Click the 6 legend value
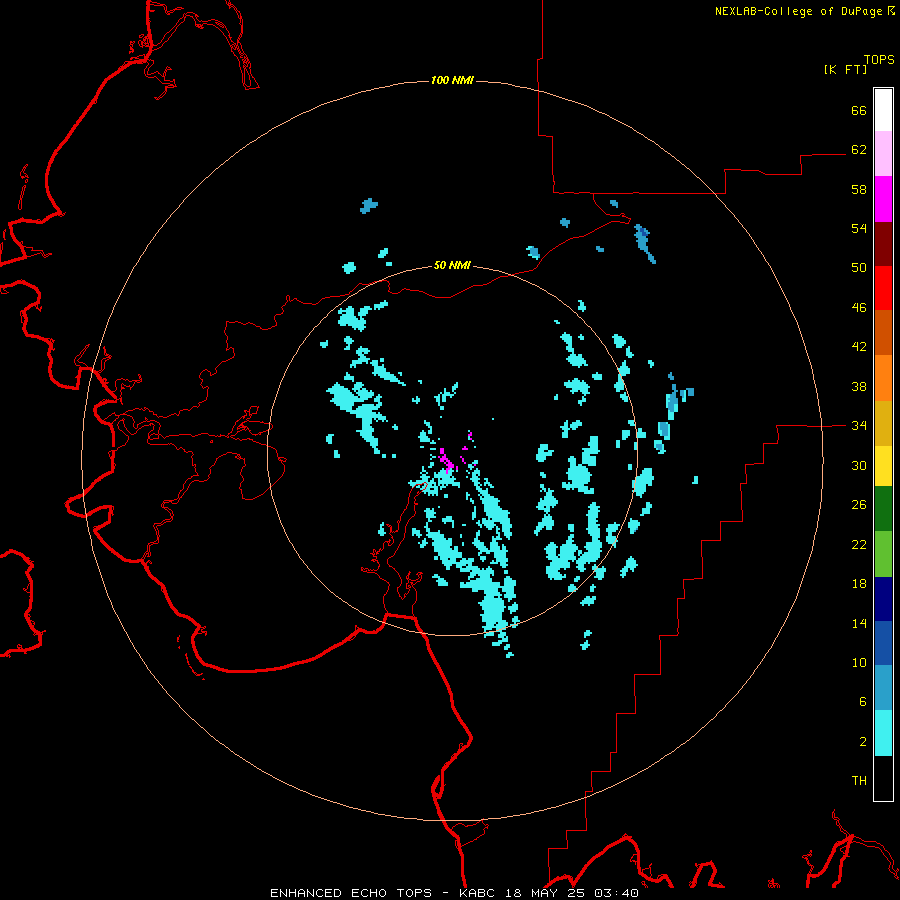The width and height of the screenshot is (900, 900). 863,701
